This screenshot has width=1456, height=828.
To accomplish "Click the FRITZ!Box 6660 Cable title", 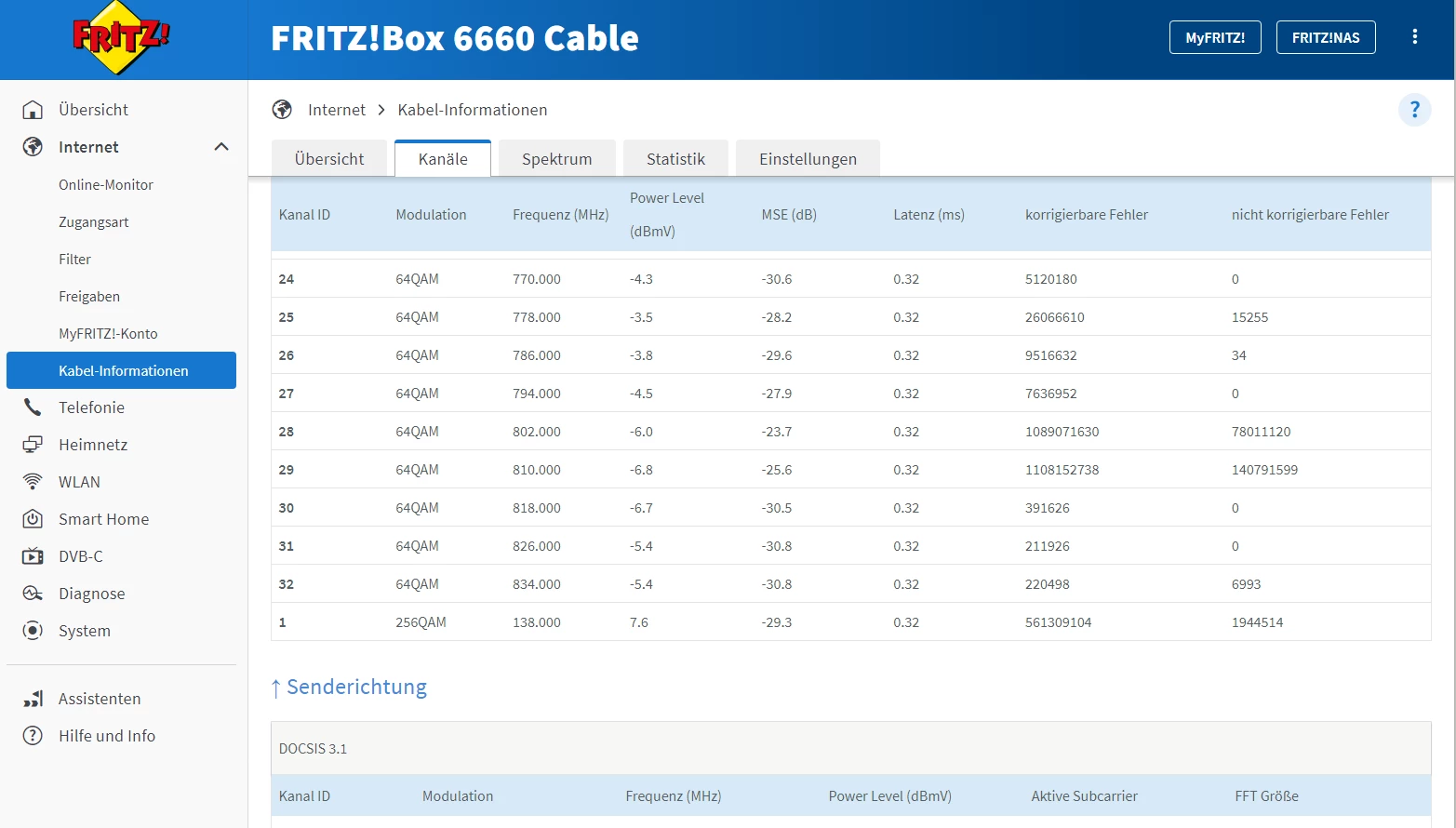I will click(455, 38).
